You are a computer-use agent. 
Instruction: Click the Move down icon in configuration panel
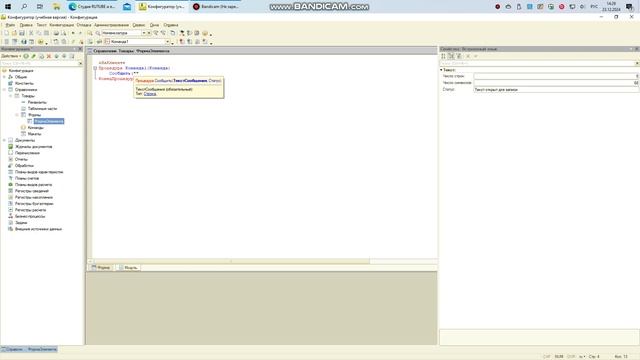click(64, 56)
